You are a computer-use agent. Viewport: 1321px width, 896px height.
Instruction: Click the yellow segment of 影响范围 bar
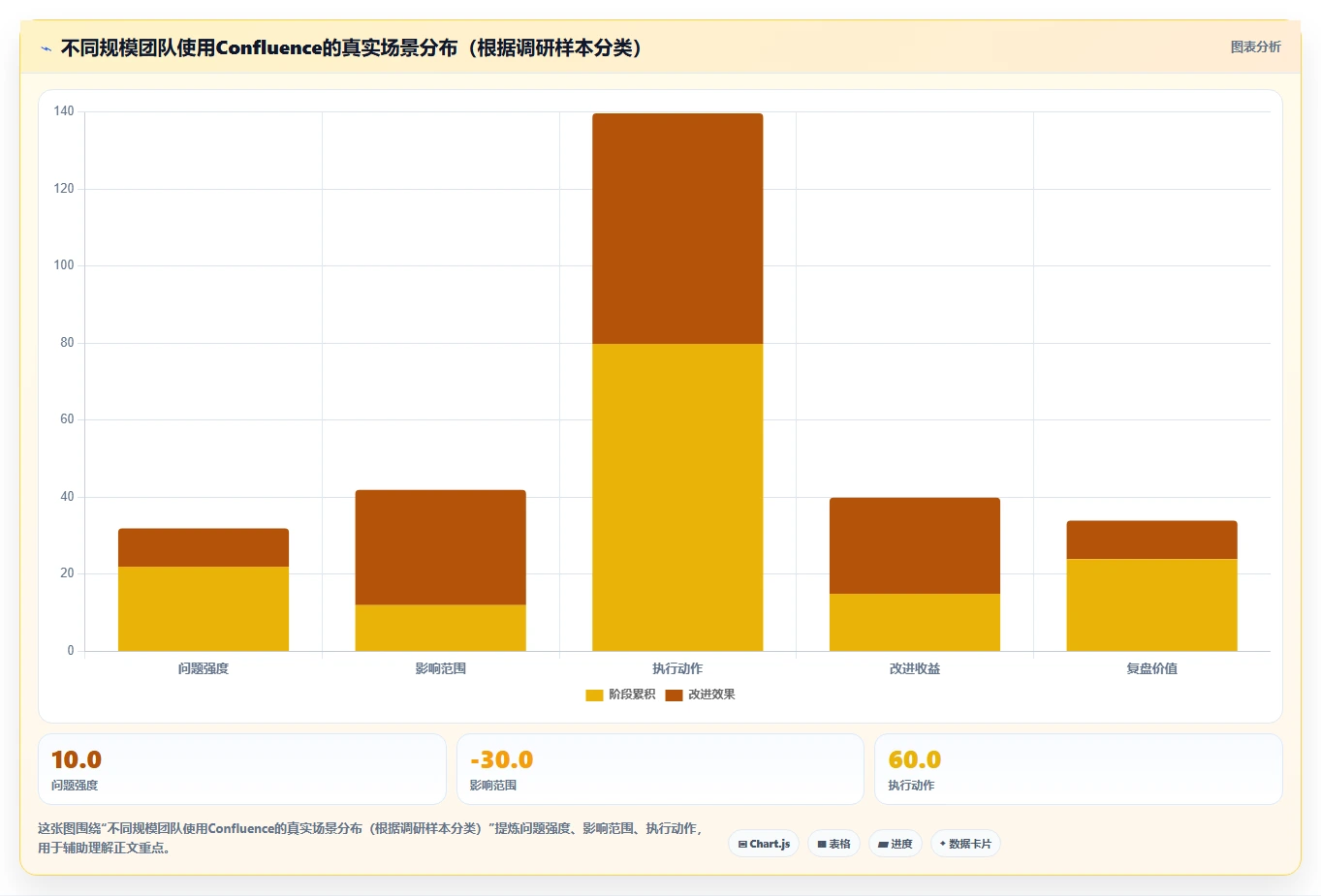441,628
